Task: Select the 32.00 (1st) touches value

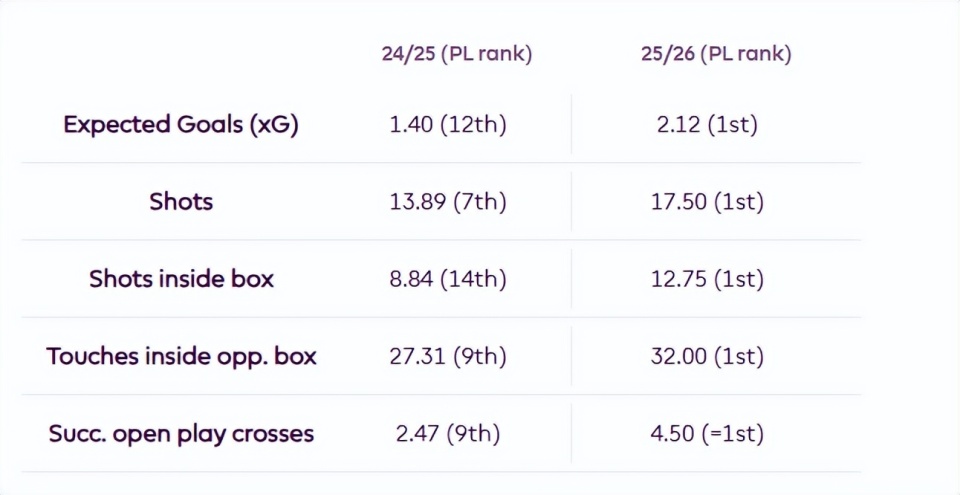Action: coord(706,357)
